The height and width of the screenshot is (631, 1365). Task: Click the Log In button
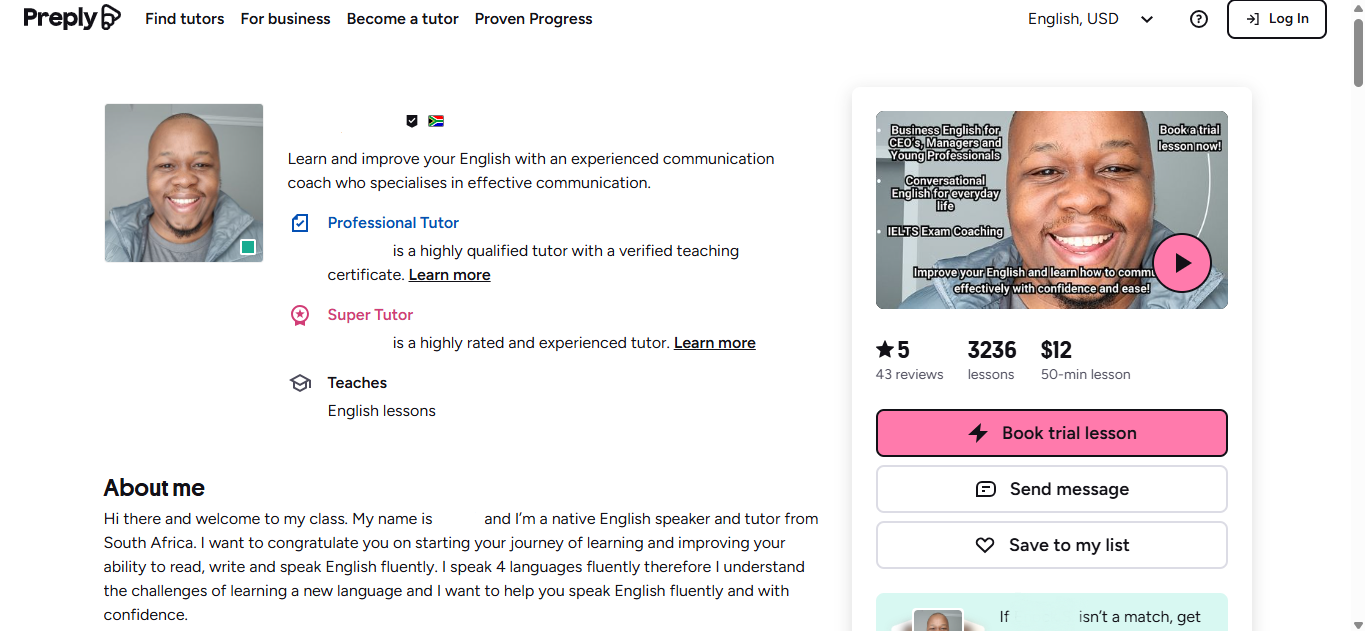[1276, 18]
